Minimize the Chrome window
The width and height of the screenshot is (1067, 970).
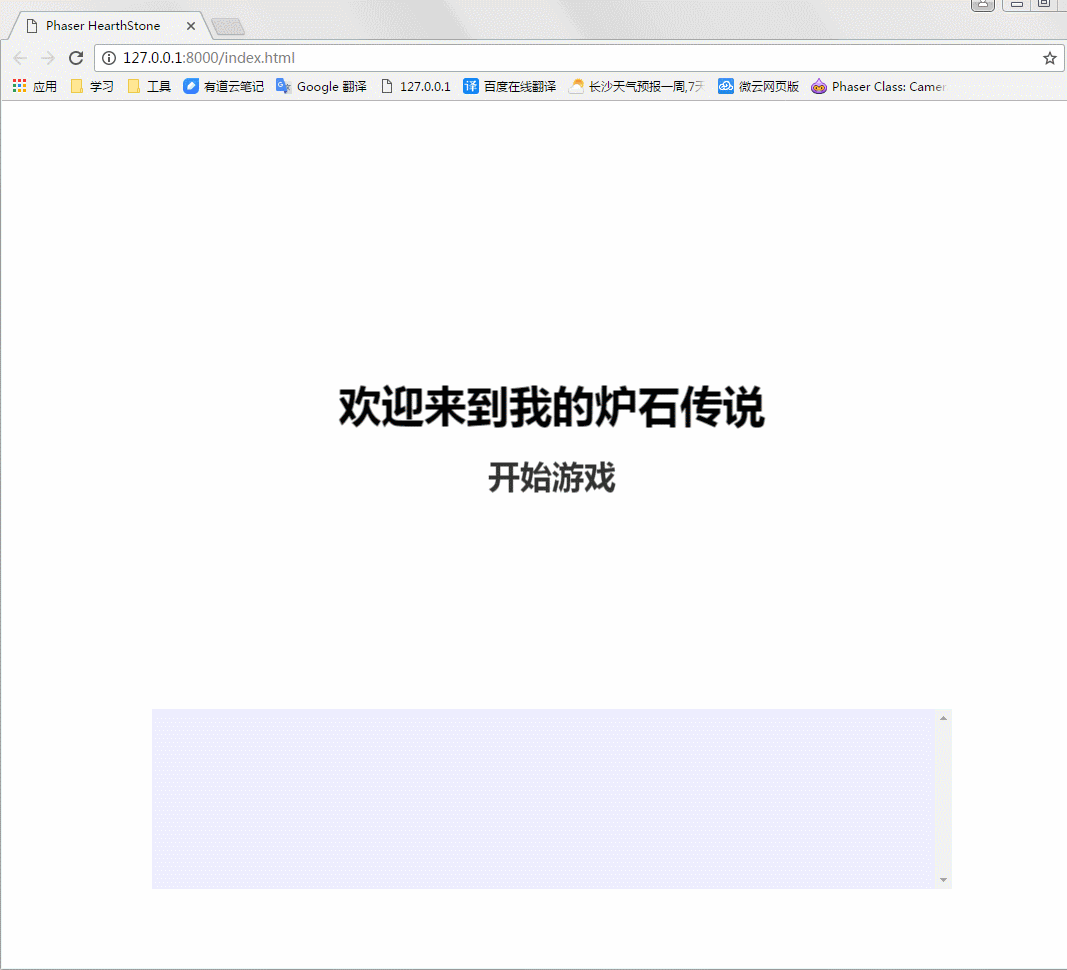pyautogui.click(x=1017, y=4)
